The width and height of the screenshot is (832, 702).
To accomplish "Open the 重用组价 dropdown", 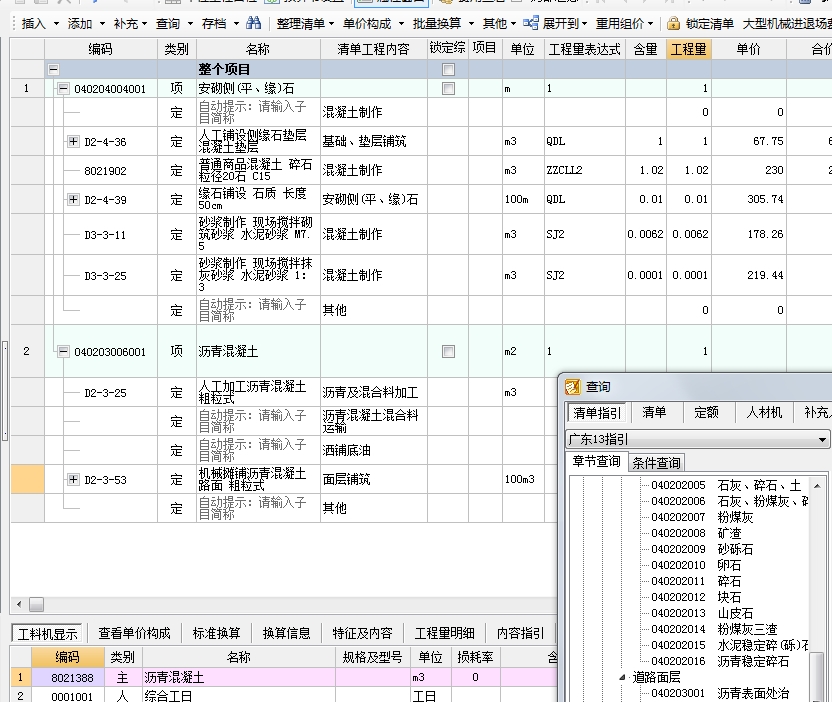I will pyautogui.click(x=624, y=24).
